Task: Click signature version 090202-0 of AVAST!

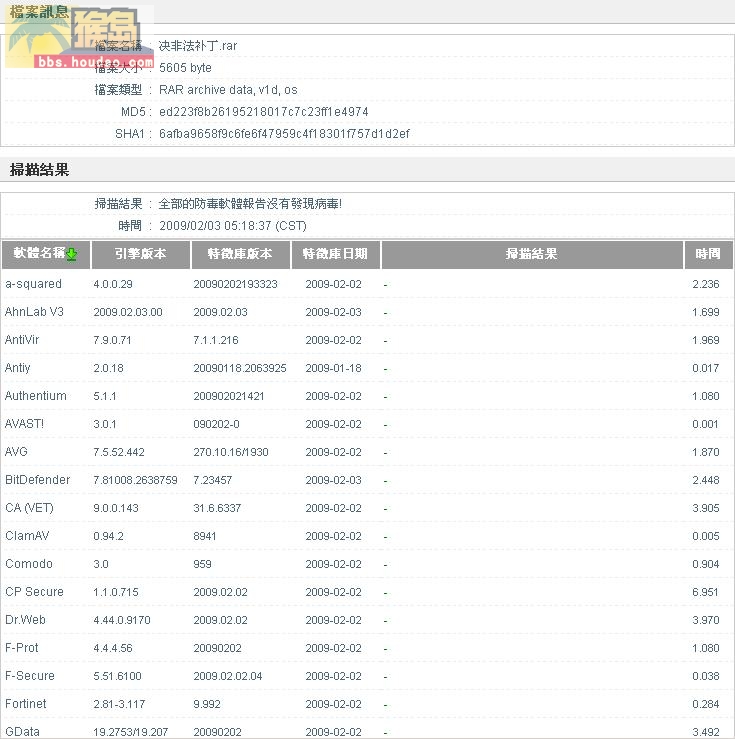Action: coord(216,424)
